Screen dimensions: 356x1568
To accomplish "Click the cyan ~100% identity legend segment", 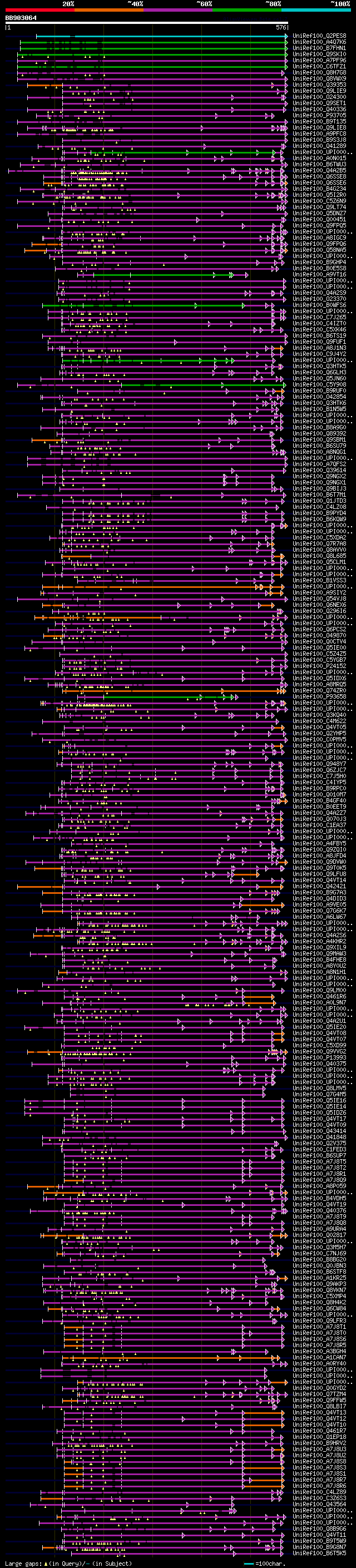I will (x=316, y=10).
